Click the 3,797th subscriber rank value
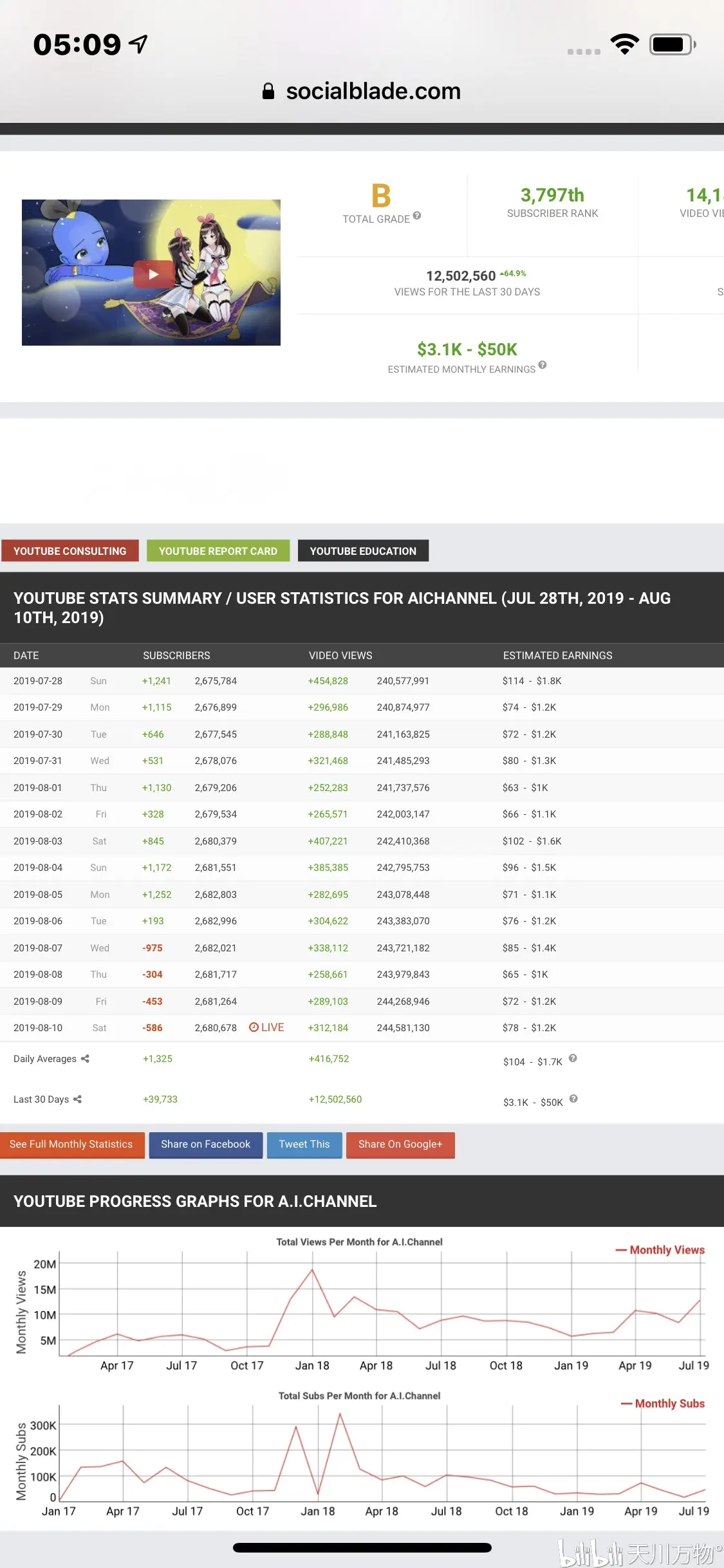Viewport: 724px width, 1568px height. 552,195
